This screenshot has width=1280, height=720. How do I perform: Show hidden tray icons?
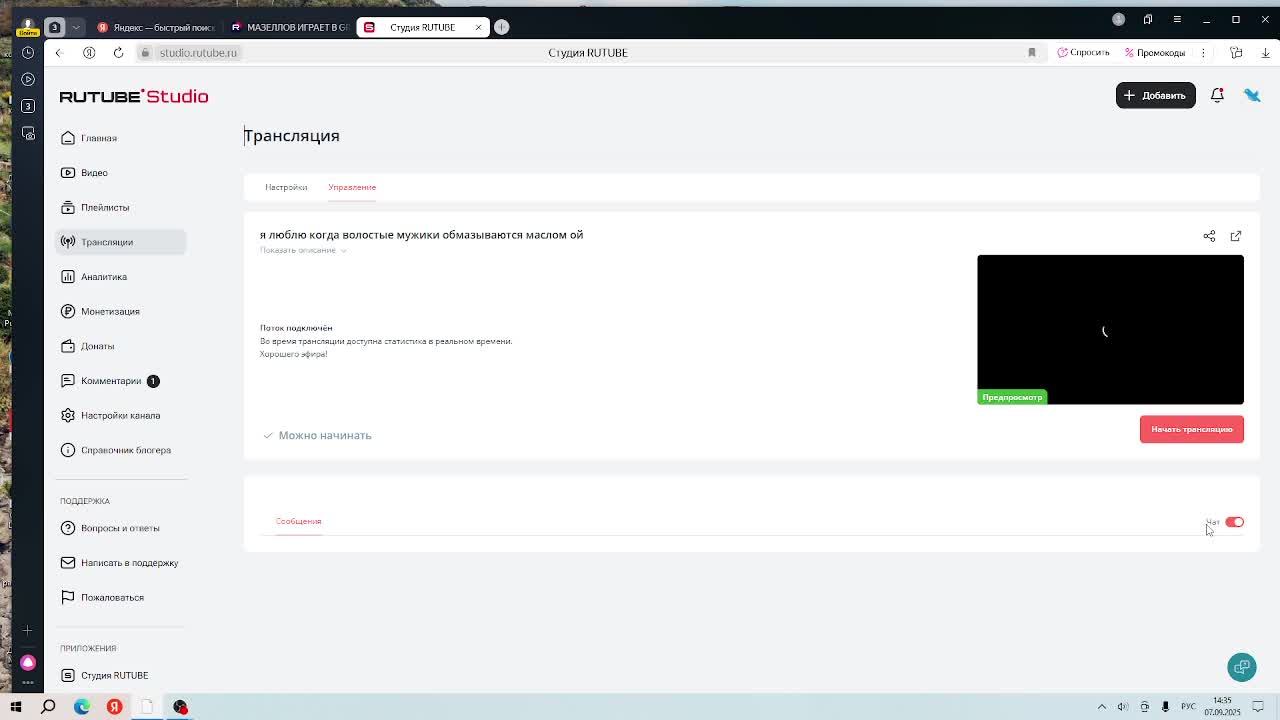pyautogui.click(x=1102, y=707)
